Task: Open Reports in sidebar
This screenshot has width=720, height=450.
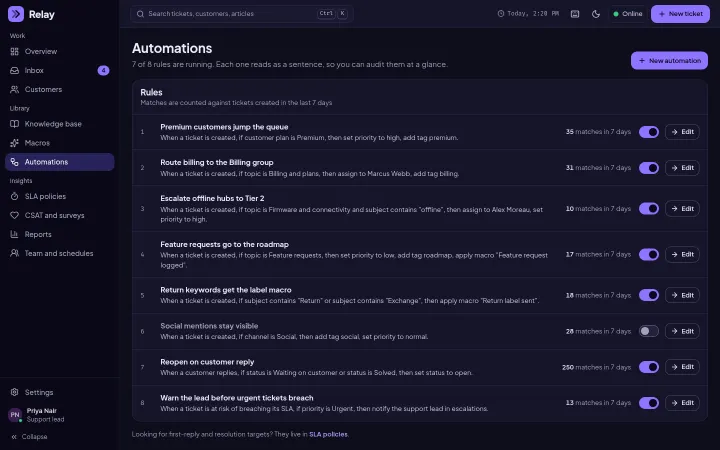Action: click(60, 234)
